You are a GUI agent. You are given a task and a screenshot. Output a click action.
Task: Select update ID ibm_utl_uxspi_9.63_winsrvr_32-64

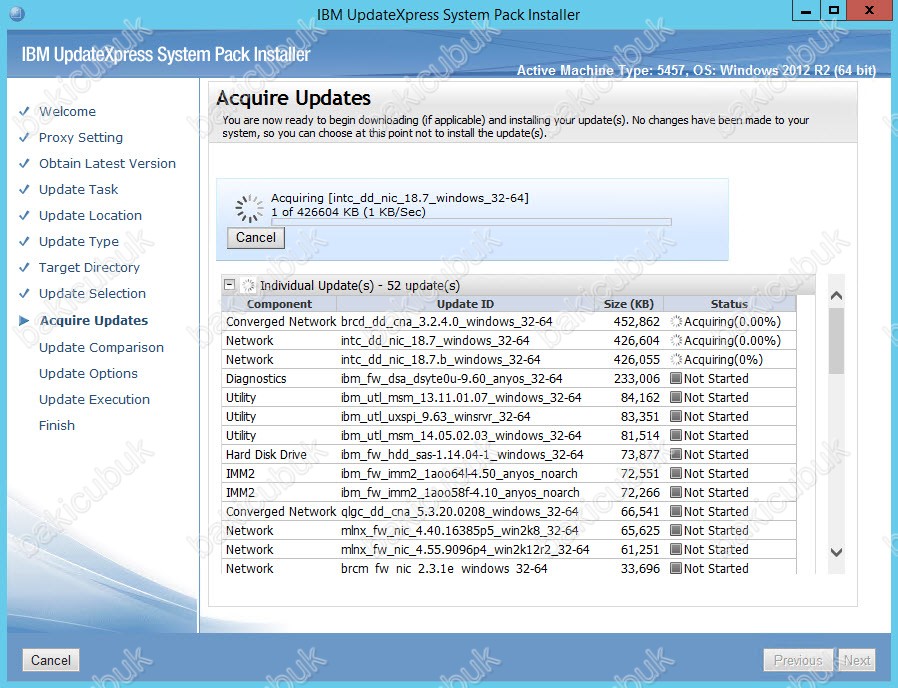pos(435,416)
